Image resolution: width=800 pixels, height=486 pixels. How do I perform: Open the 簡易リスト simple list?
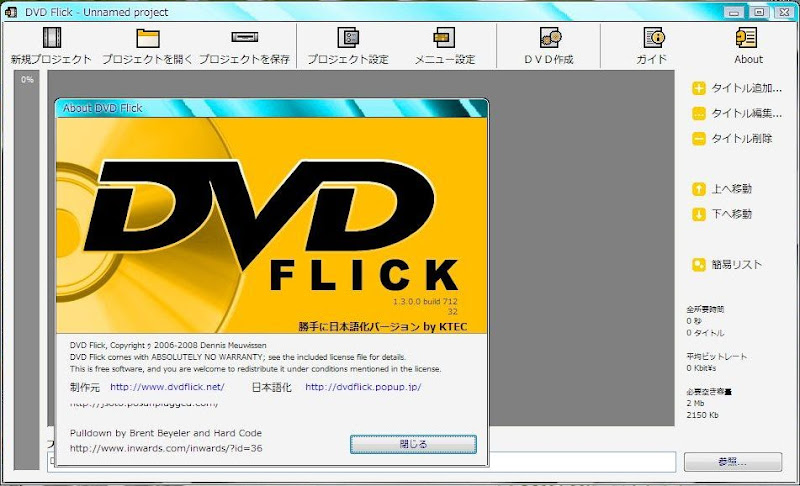[x=727, y=264]
